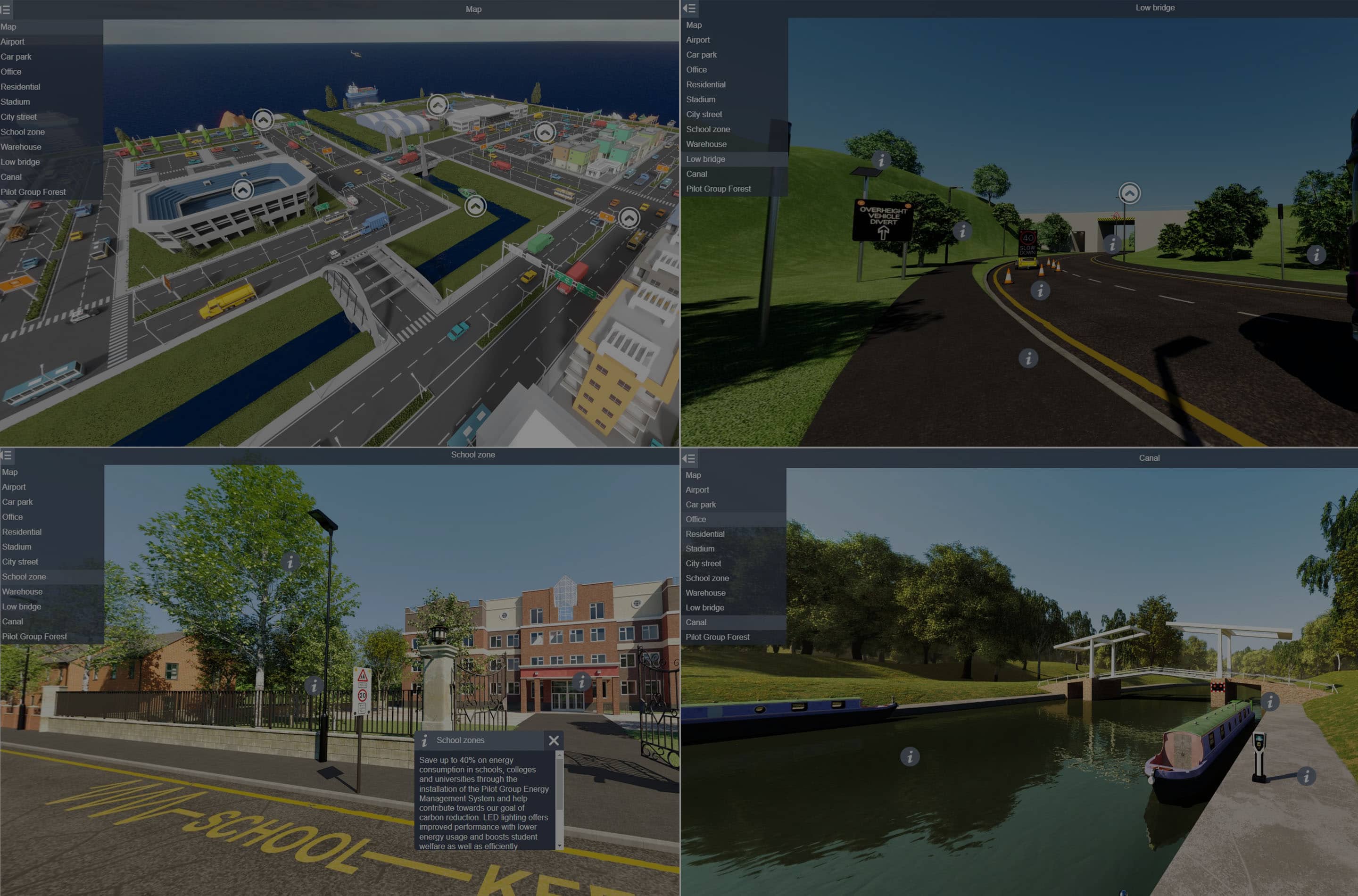Image resolution: width=1358 pixels, height=896 pixels.
Task: Click the School zones popup scrollbar thumb
Action: tap(559, 783)
